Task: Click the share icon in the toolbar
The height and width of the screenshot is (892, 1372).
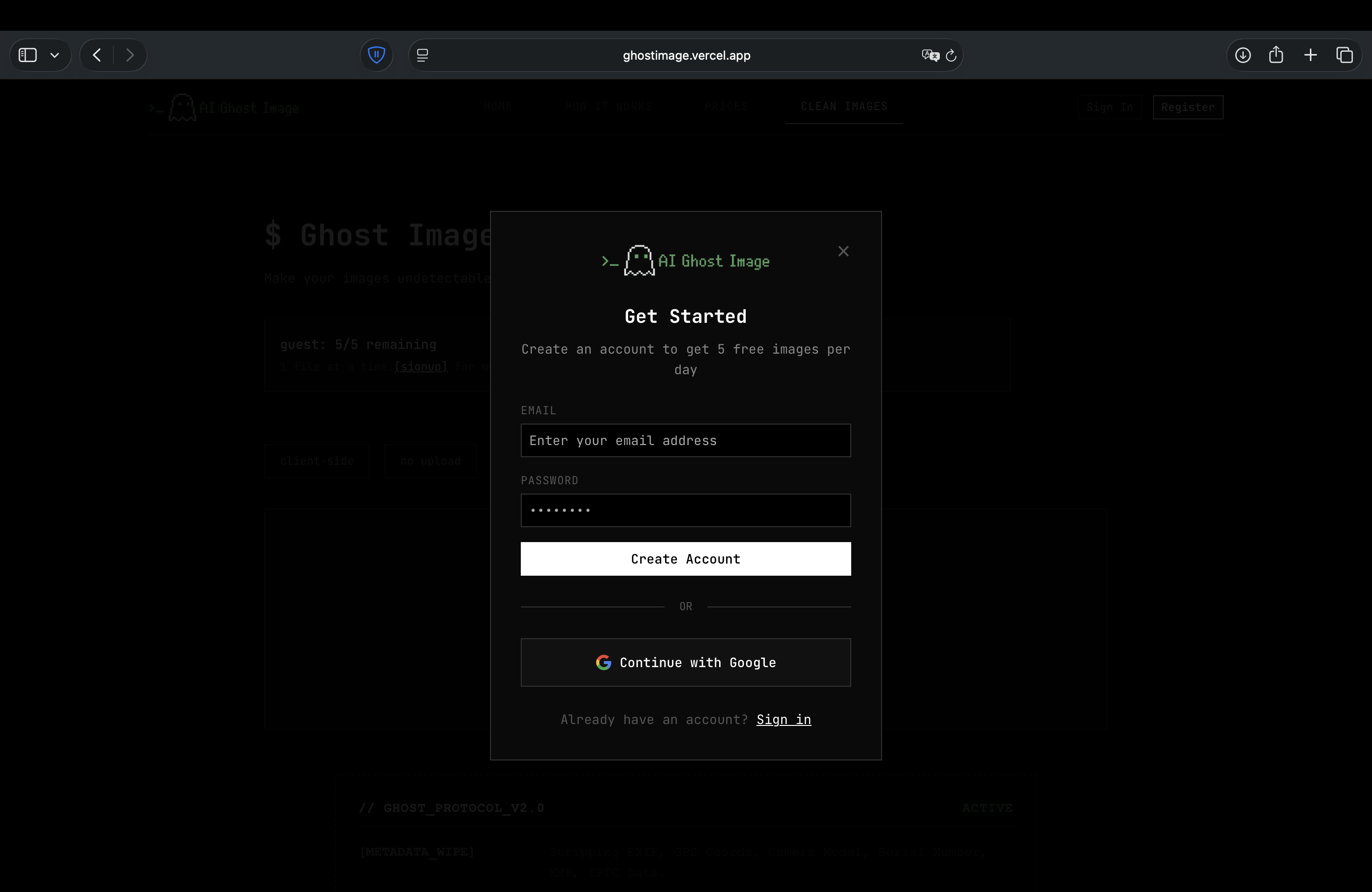Action: click(x=1276, y=55)
